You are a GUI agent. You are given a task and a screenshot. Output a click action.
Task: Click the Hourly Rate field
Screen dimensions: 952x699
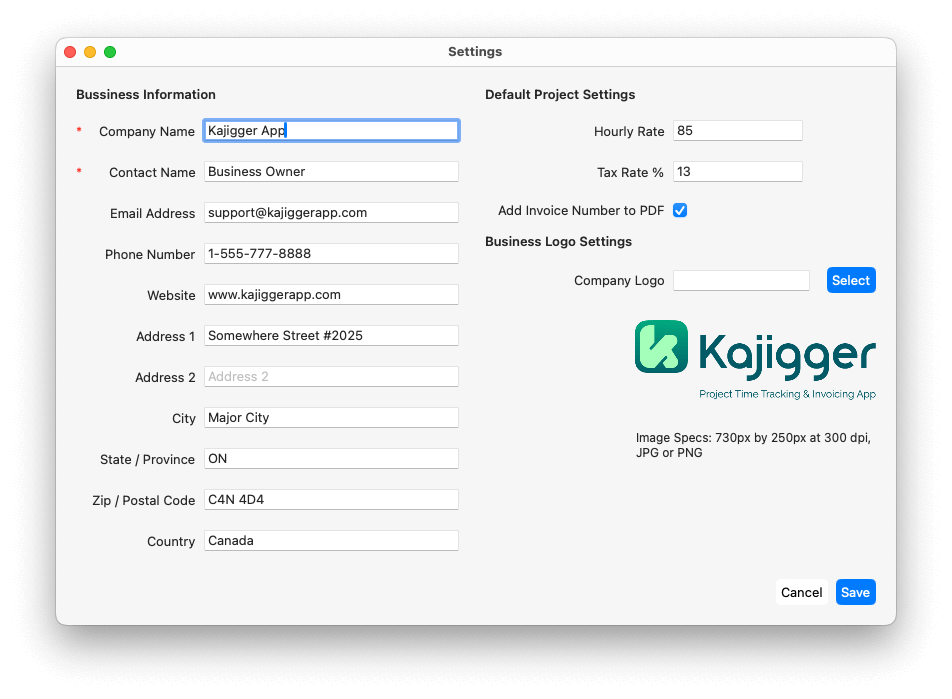[738, 131]
